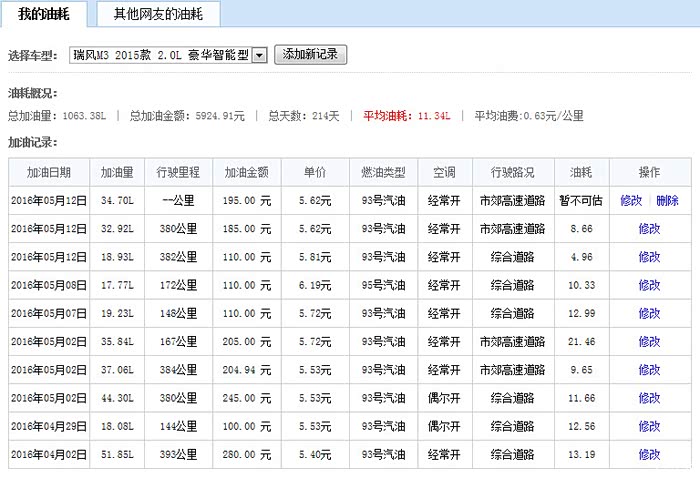Click 修改 on the 37.06L row
Screen dimensions: 700x478
(x=649, y=370)
